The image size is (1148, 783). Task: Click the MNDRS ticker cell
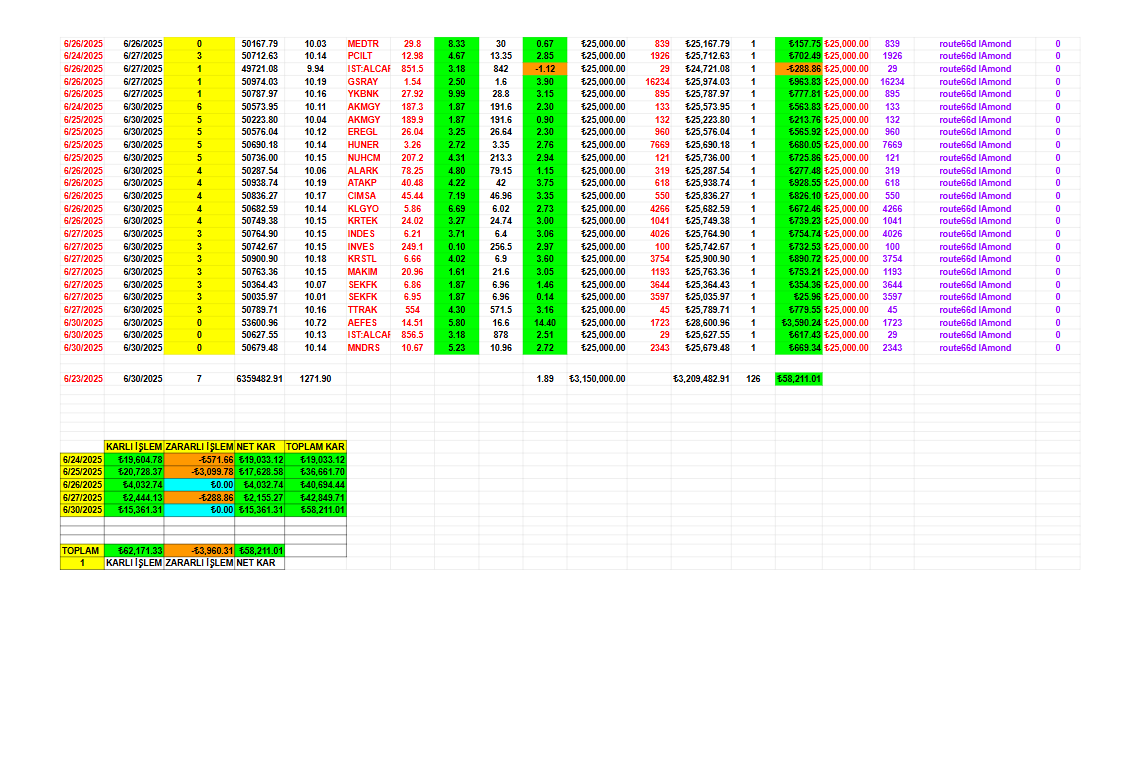point(368,348)
